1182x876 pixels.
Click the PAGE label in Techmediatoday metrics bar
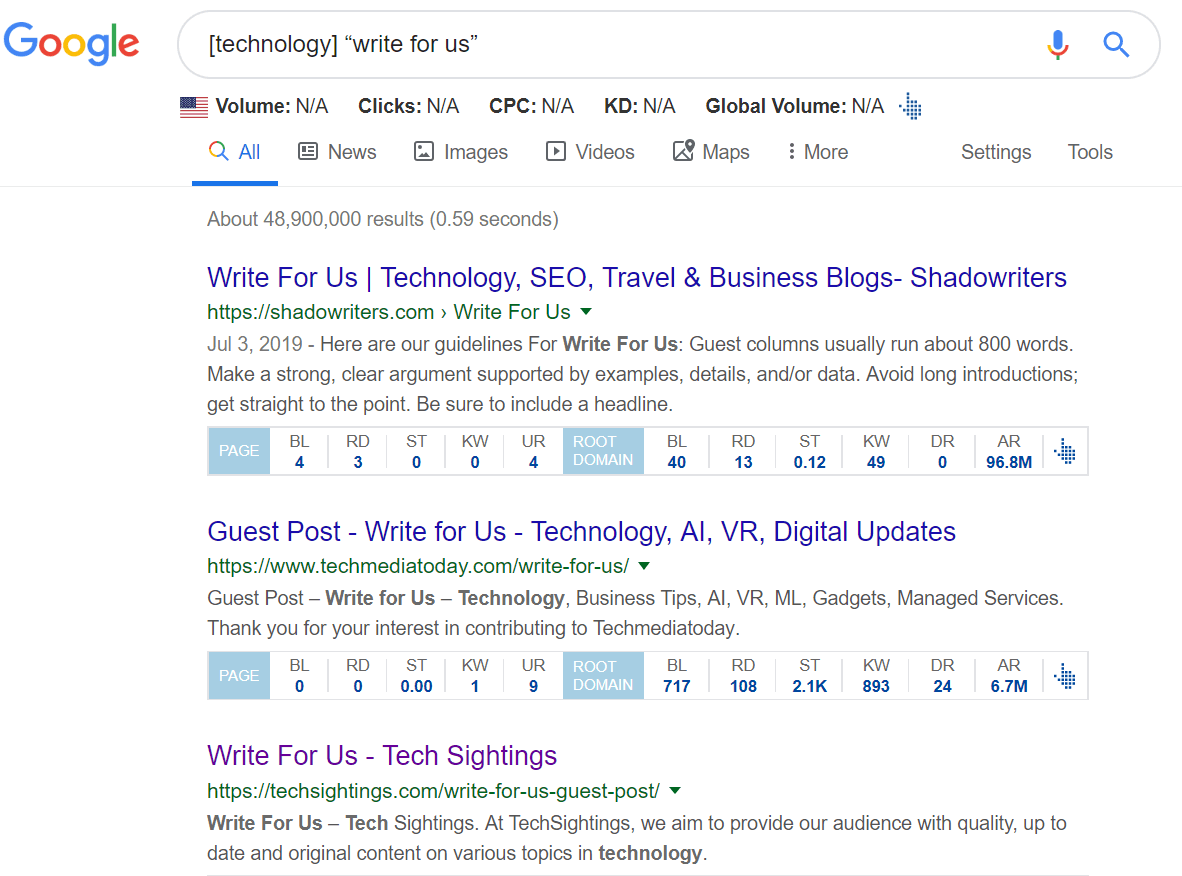[x=239, y=675]
